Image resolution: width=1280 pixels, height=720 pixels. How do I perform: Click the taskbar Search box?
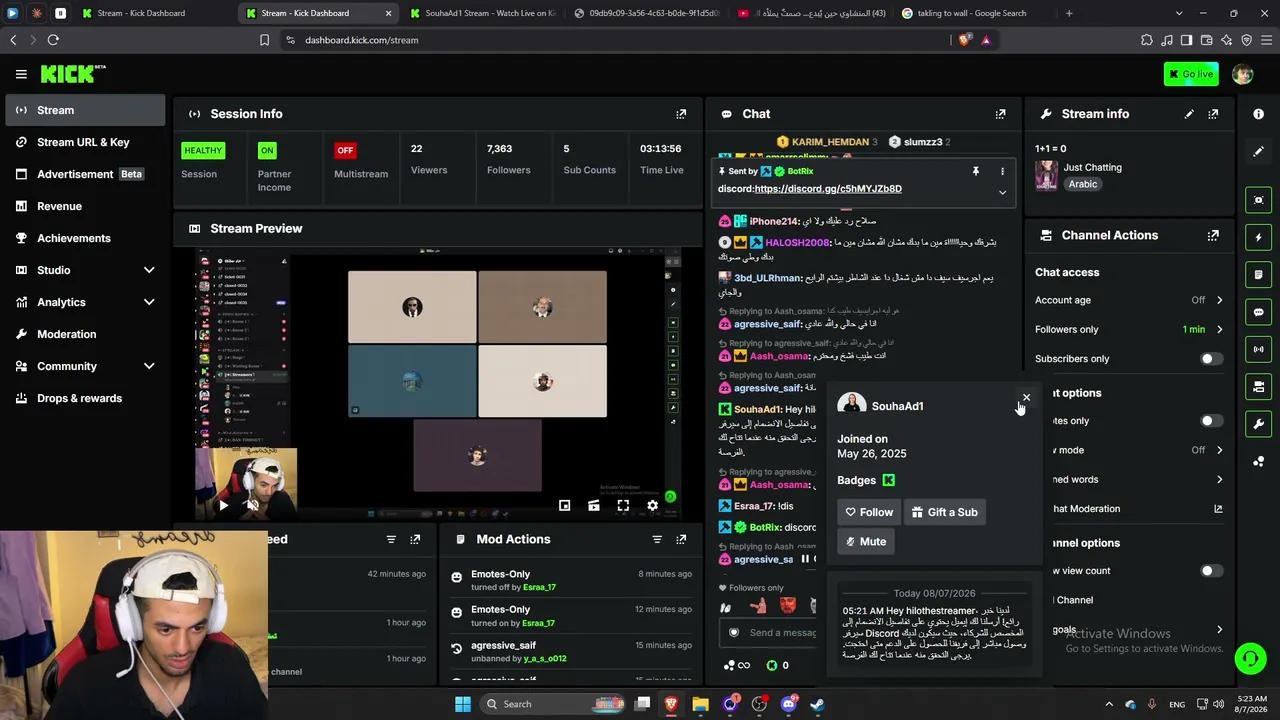pyautogui.click(x=551, y=704)
